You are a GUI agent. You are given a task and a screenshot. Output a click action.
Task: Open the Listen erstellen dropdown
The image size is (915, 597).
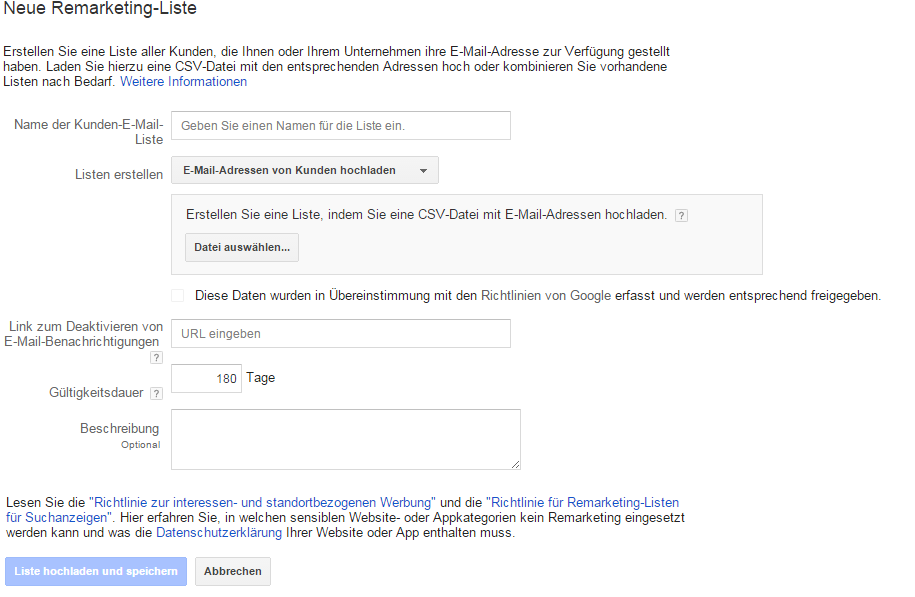coord(305,170)
